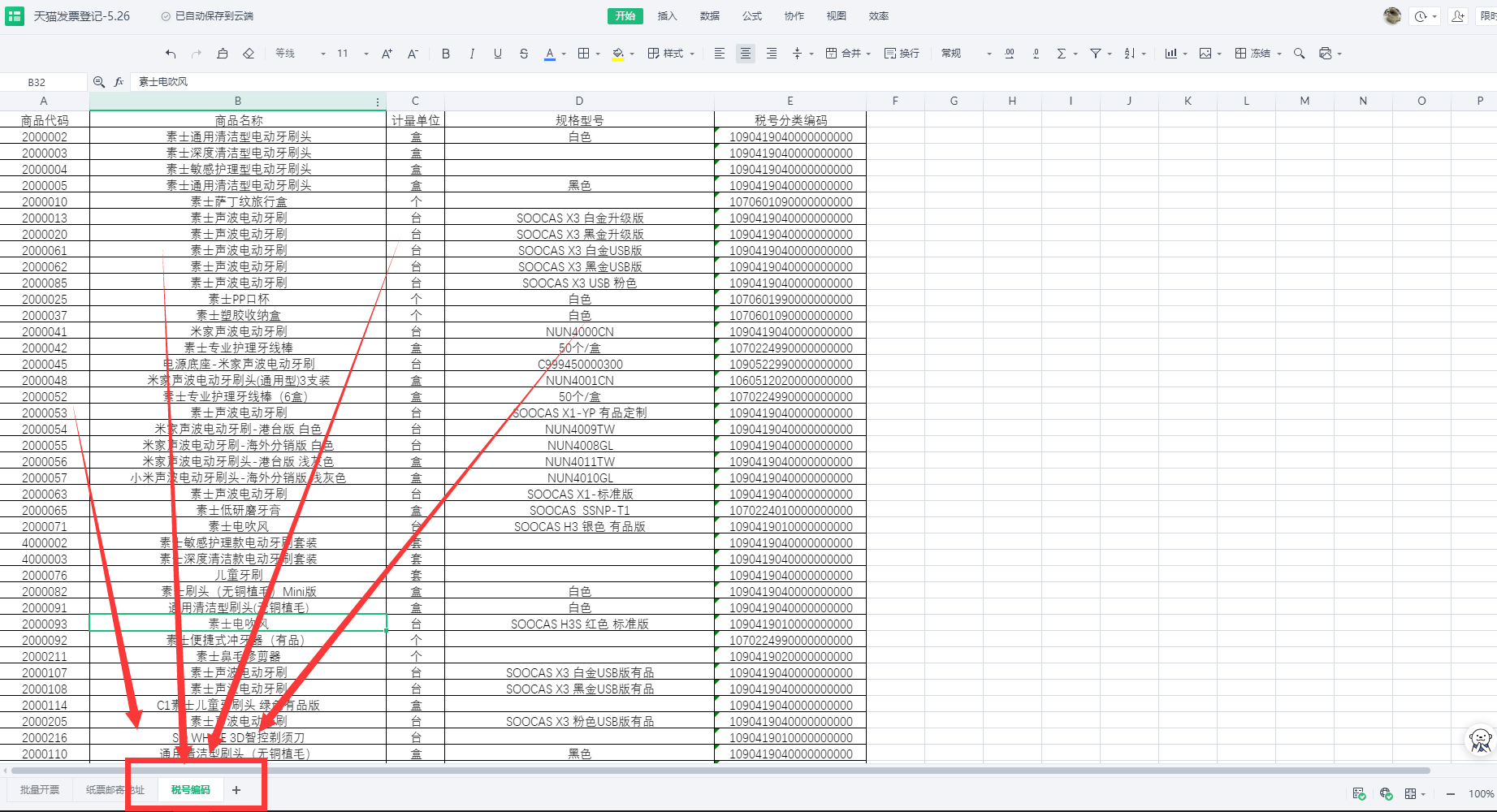This screenshot has height=812, width=1497.
Task: Click the 100% zoom level
Action: [1481, 794]
